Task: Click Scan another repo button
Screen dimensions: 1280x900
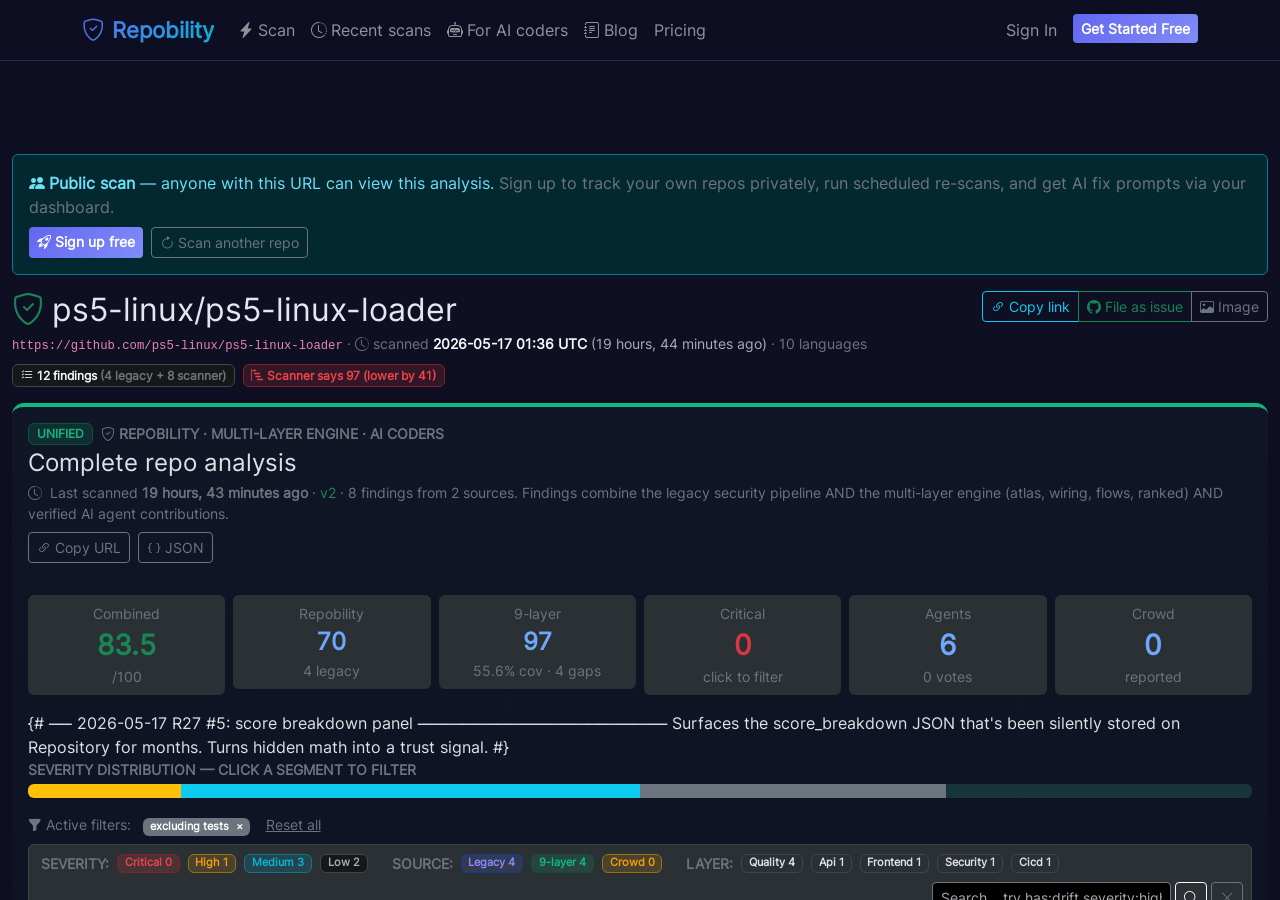Action: point(229,242)
